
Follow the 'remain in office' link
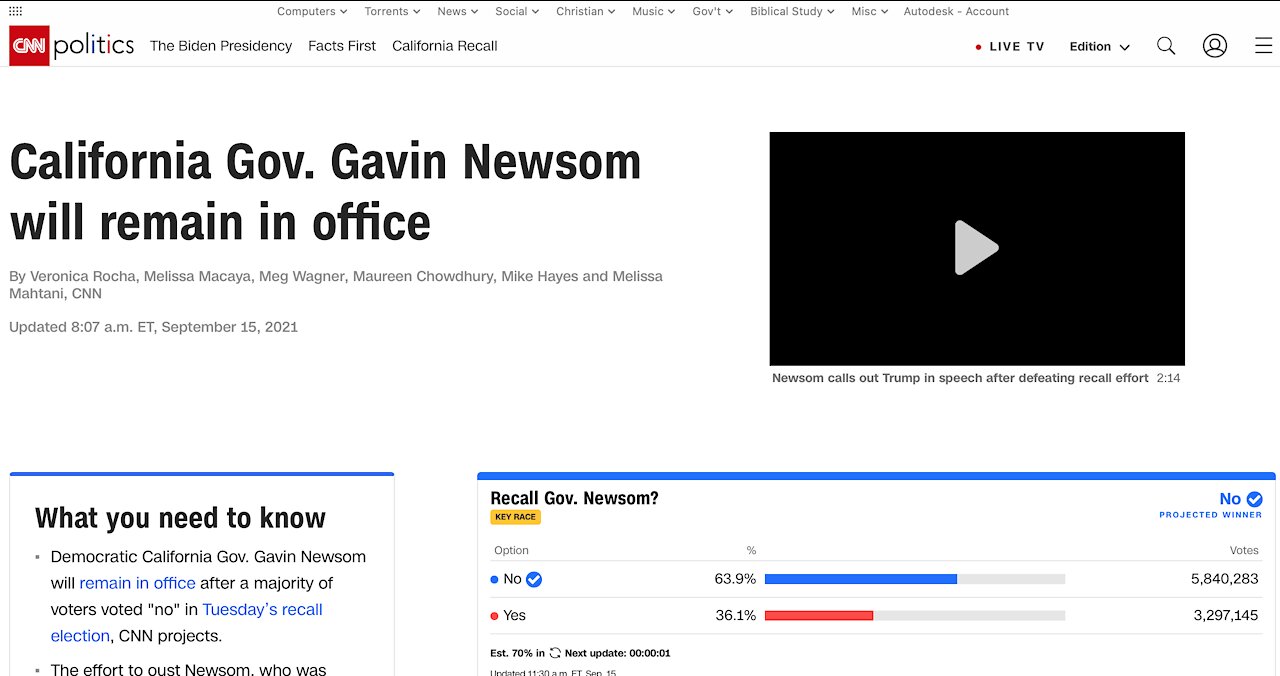(x=137, y=583)
